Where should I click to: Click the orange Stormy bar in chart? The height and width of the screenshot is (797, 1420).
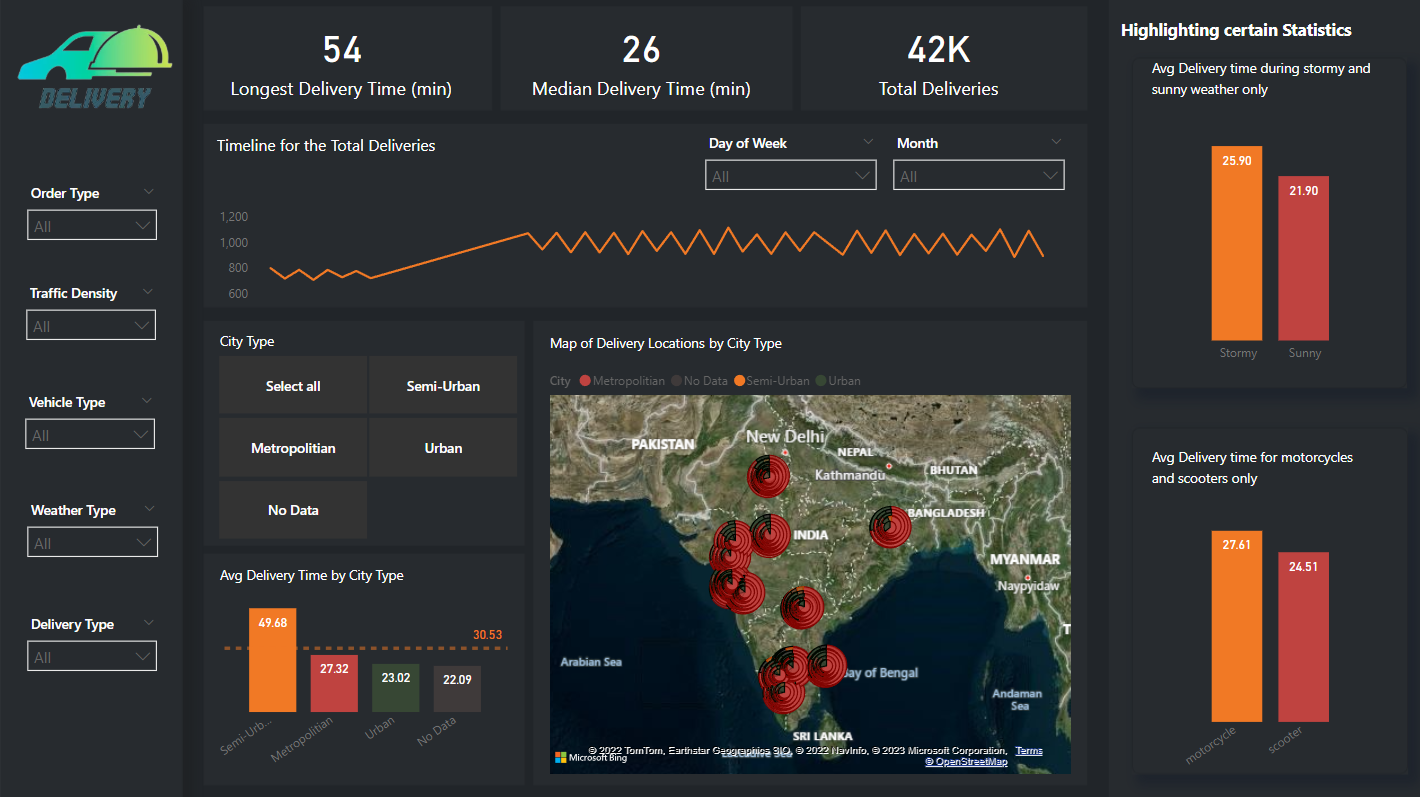click(1237, 243)
